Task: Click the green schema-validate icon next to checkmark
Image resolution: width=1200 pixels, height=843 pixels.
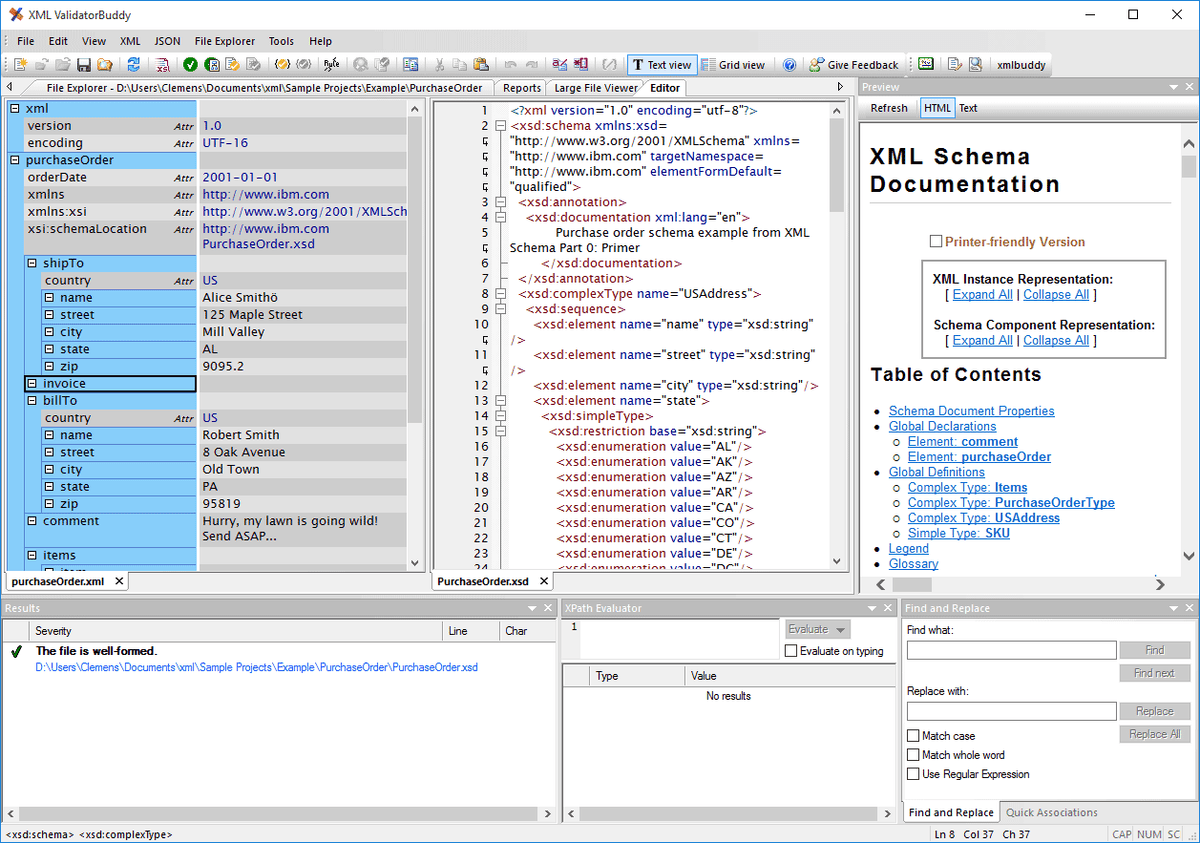Action: click(x=212, y=65)
